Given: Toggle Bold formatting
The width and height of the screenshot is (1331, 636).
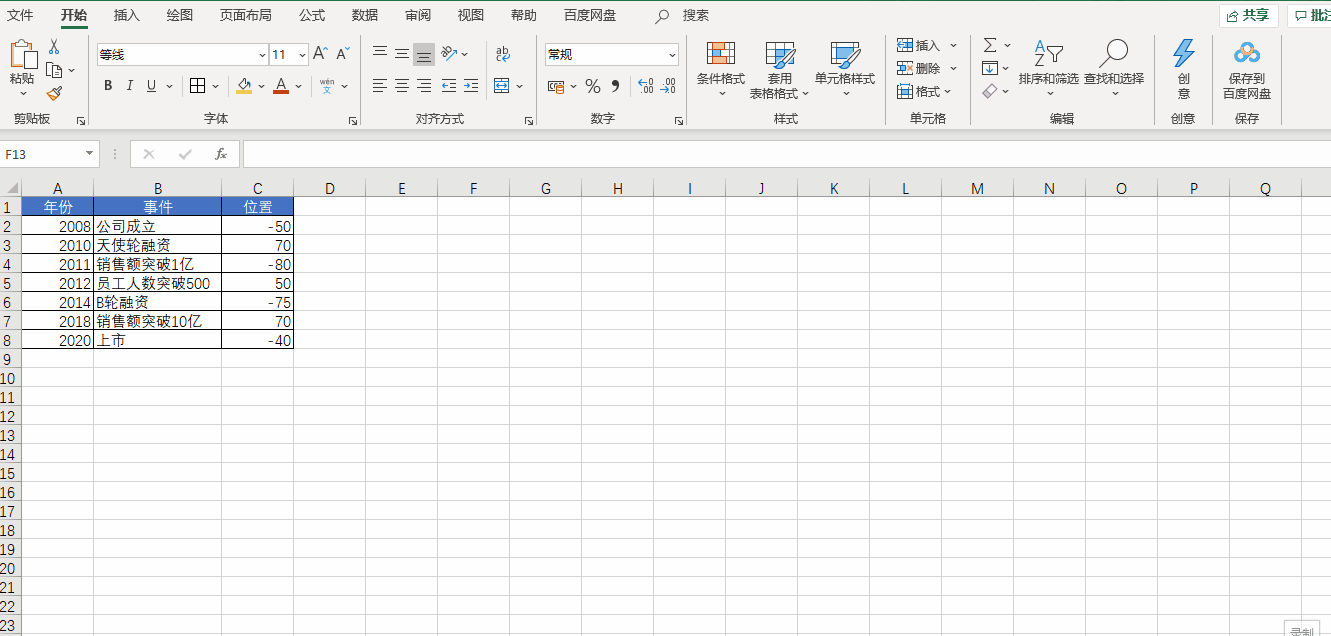Looking at the screenshot, I should (x=108, y=86).
